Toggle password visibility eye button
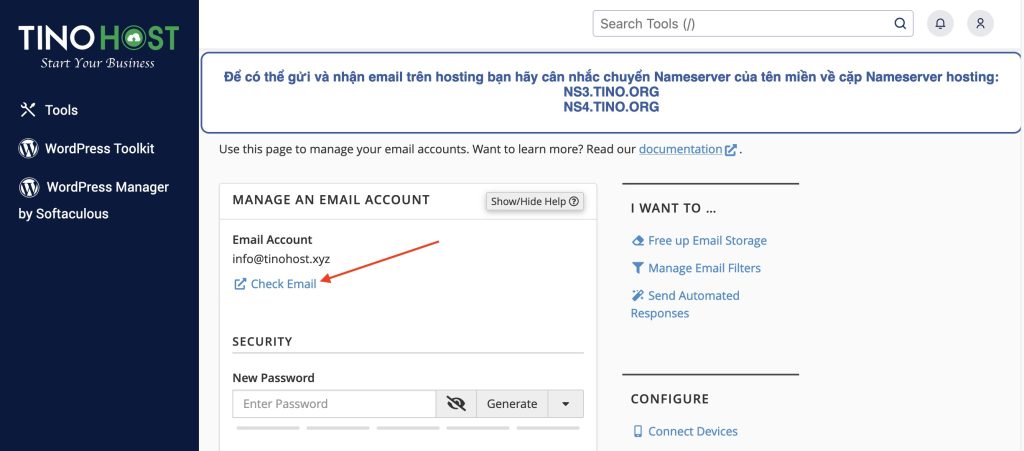The height and width of the screenshot is (451, 1024). pos(456,404)
